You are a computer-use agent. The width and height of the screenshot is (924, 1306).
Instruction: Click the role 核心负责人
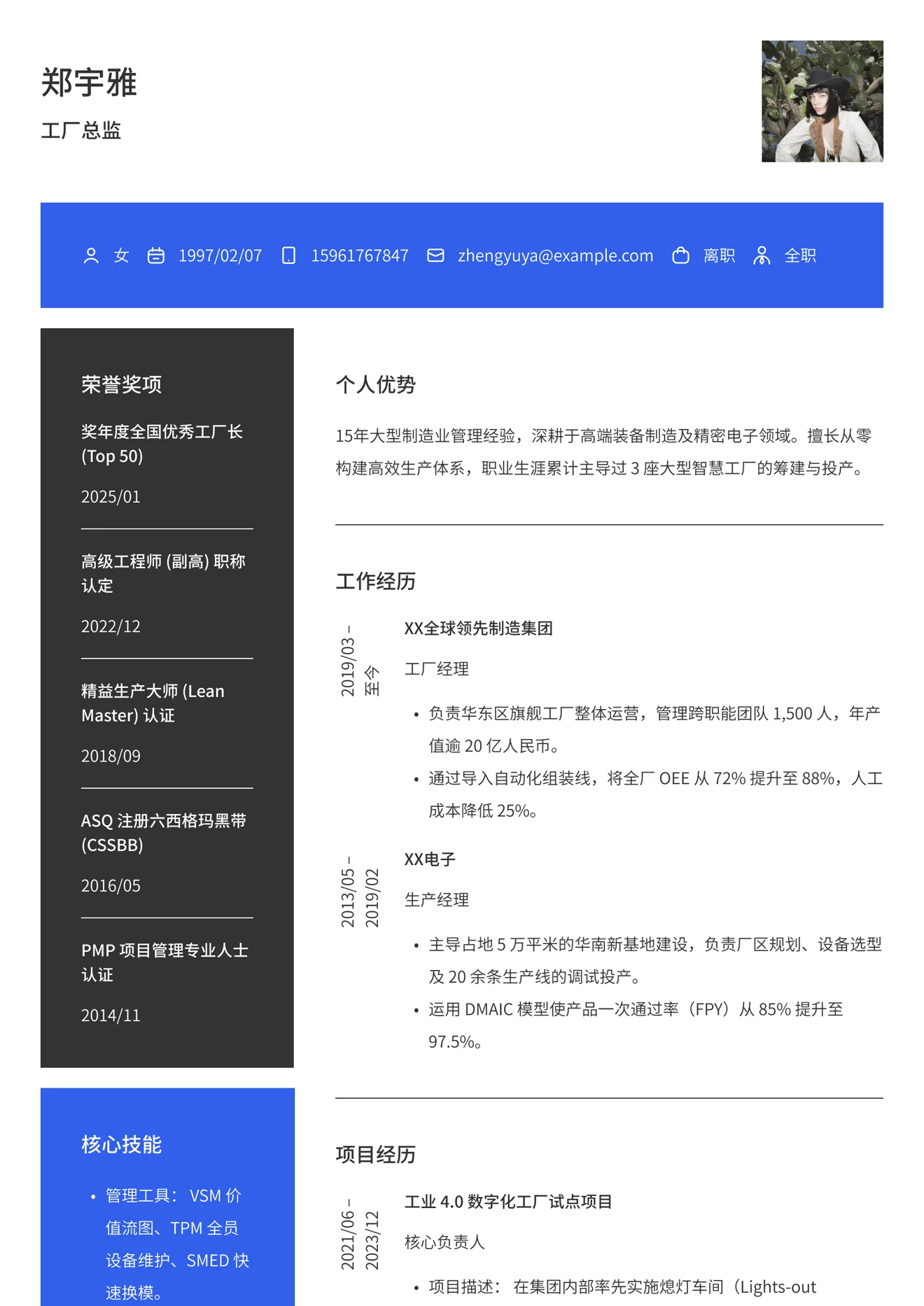pyautogui.click(x=444, y=1242)
